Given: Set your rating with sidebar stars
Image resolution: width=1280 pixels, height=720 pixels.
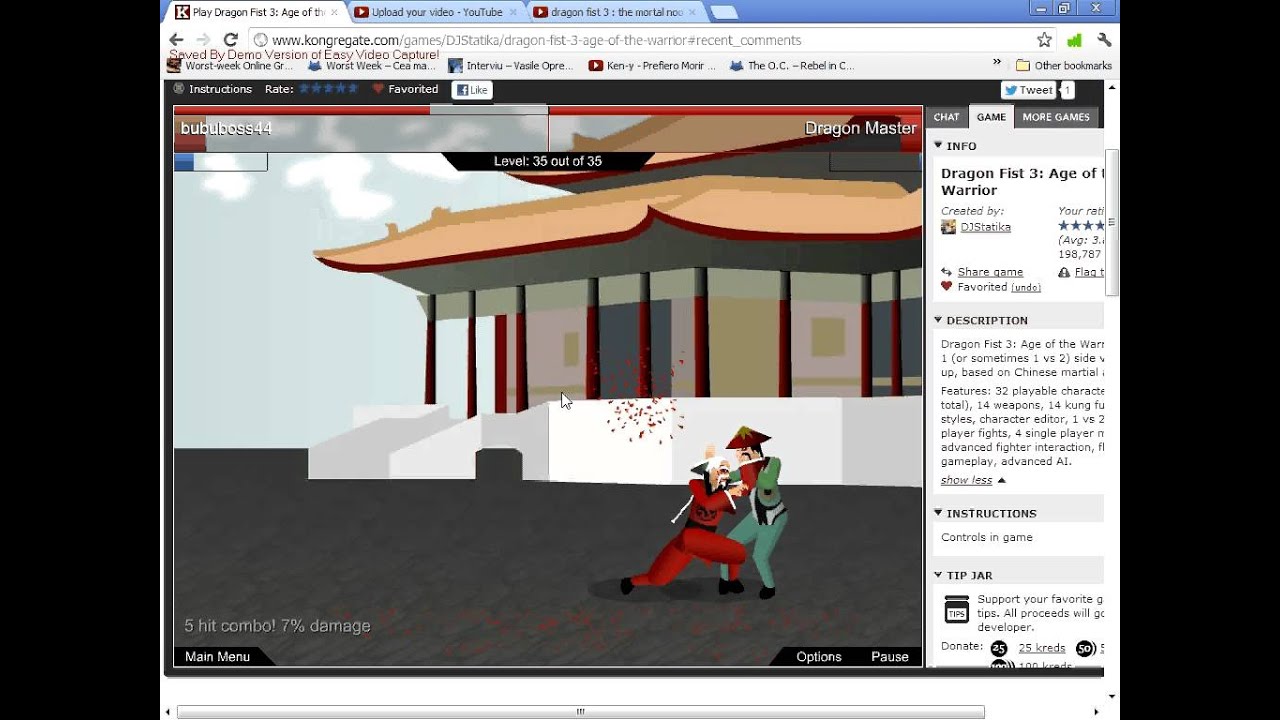Looking at the screenshot, I should tap(1081, 226).
